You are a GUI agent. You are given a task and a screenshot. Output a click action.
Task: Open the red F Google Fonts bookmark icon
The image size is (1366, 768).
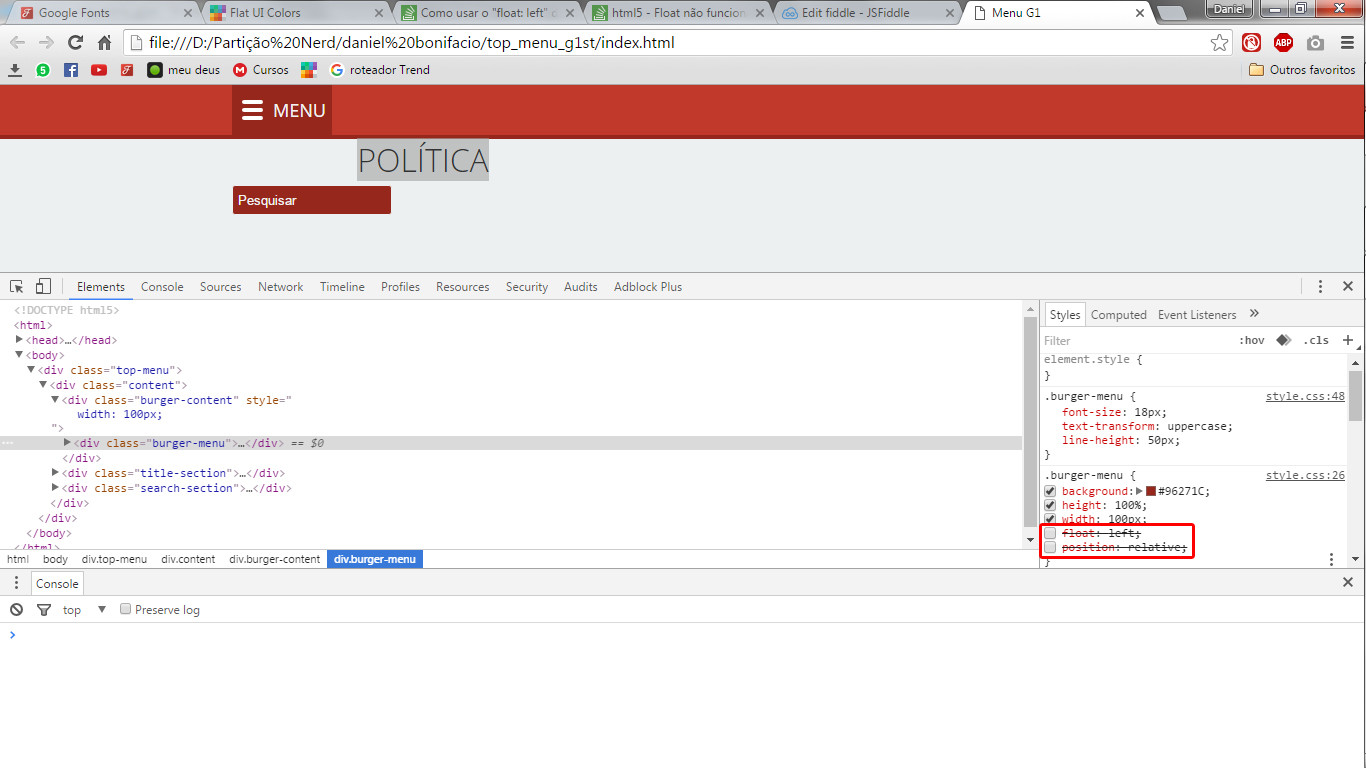[x=127, y=70]
